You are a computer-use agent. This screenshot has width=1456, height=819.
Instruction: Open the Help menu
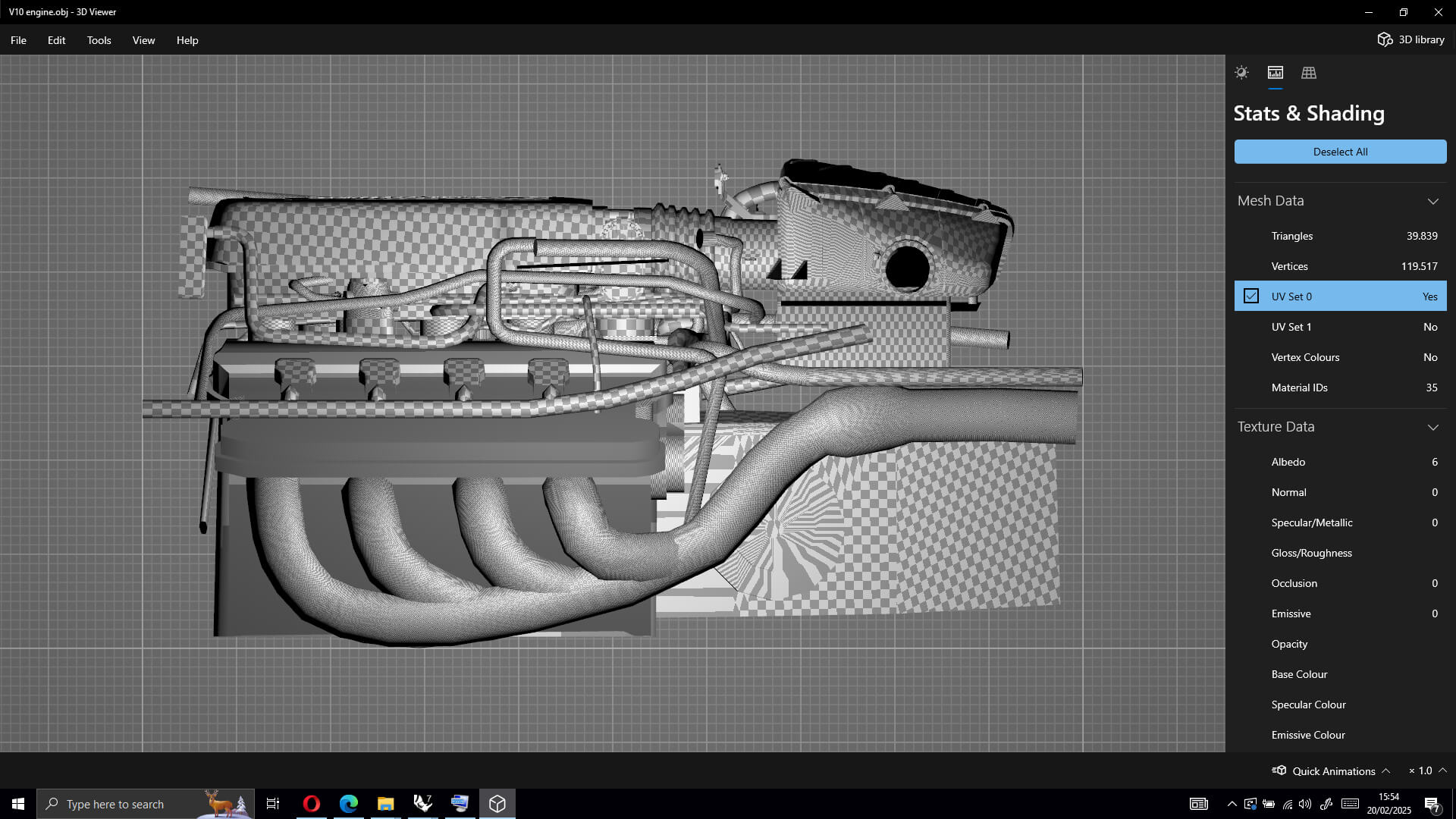point(187,40)
